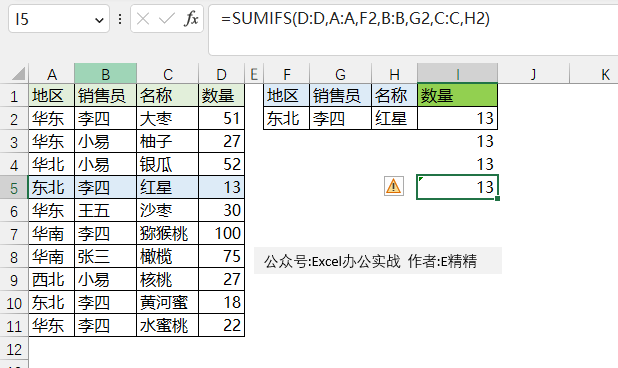618x368 pixels.
Task: Click result cell I2 showing 13
Action: point(458,118)
